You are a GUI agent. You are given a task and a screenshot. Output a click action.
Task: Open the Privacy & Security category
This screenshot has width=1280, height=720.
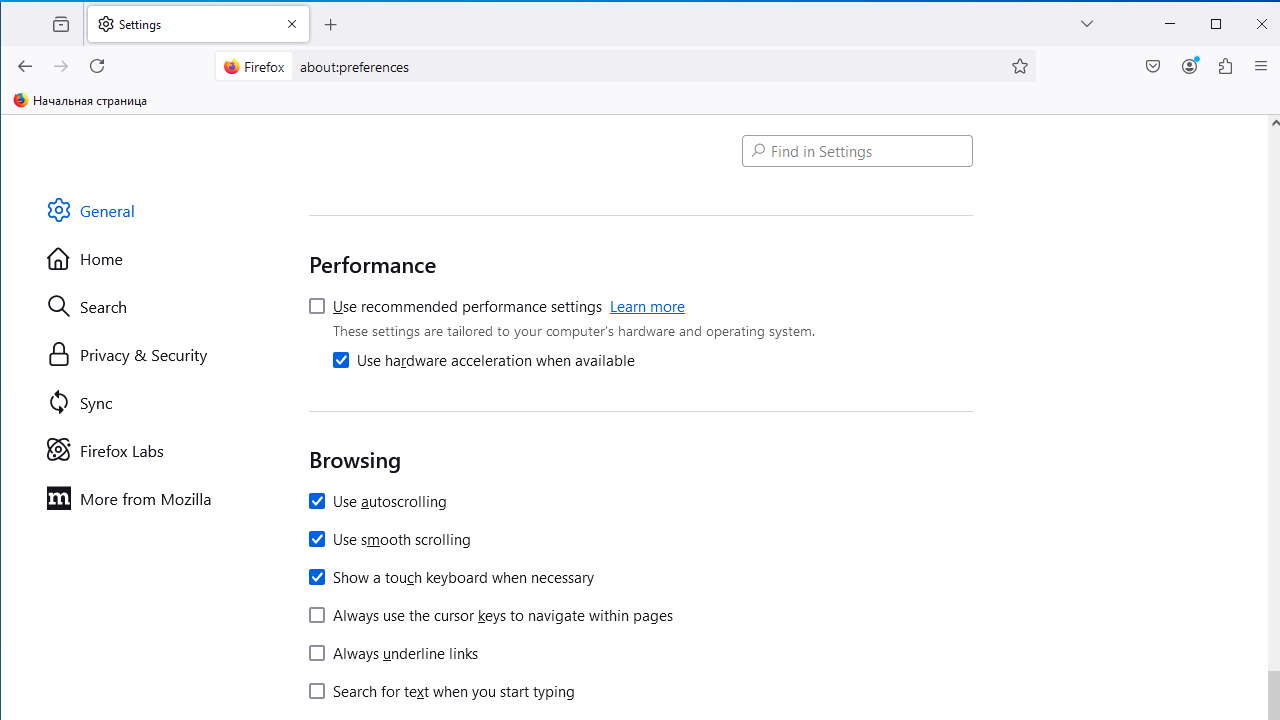tap(143, 355)
